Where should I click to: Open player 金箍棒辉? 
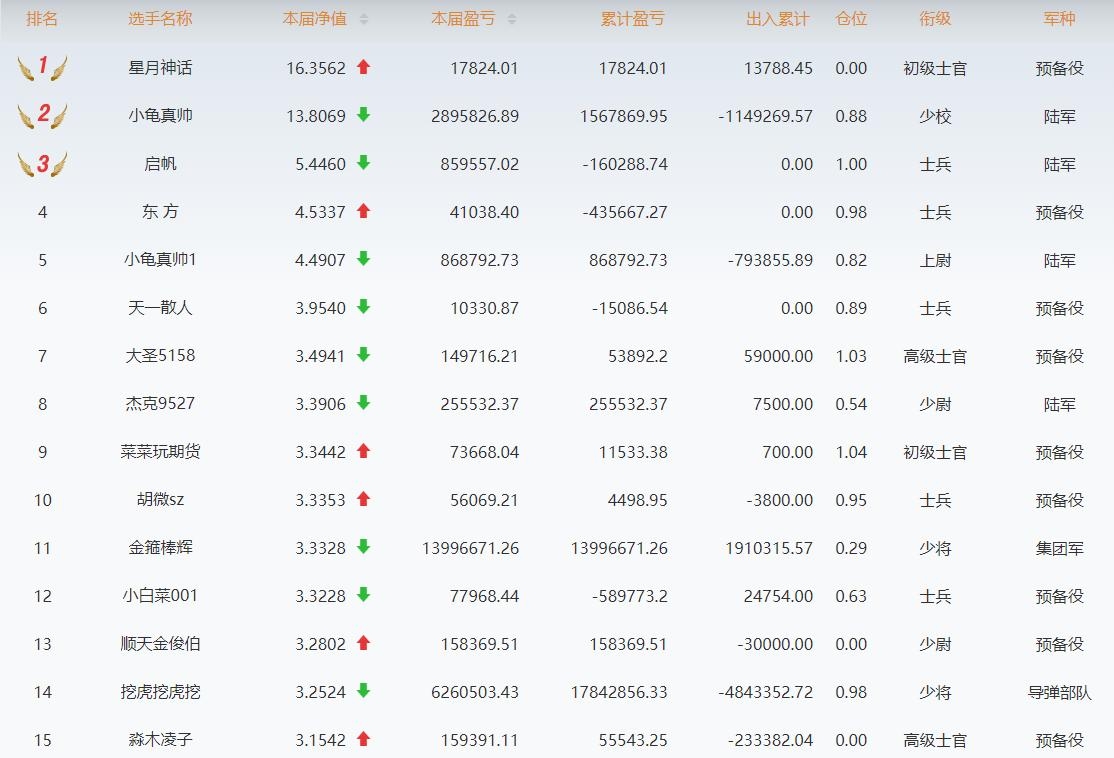coord(160,547)
